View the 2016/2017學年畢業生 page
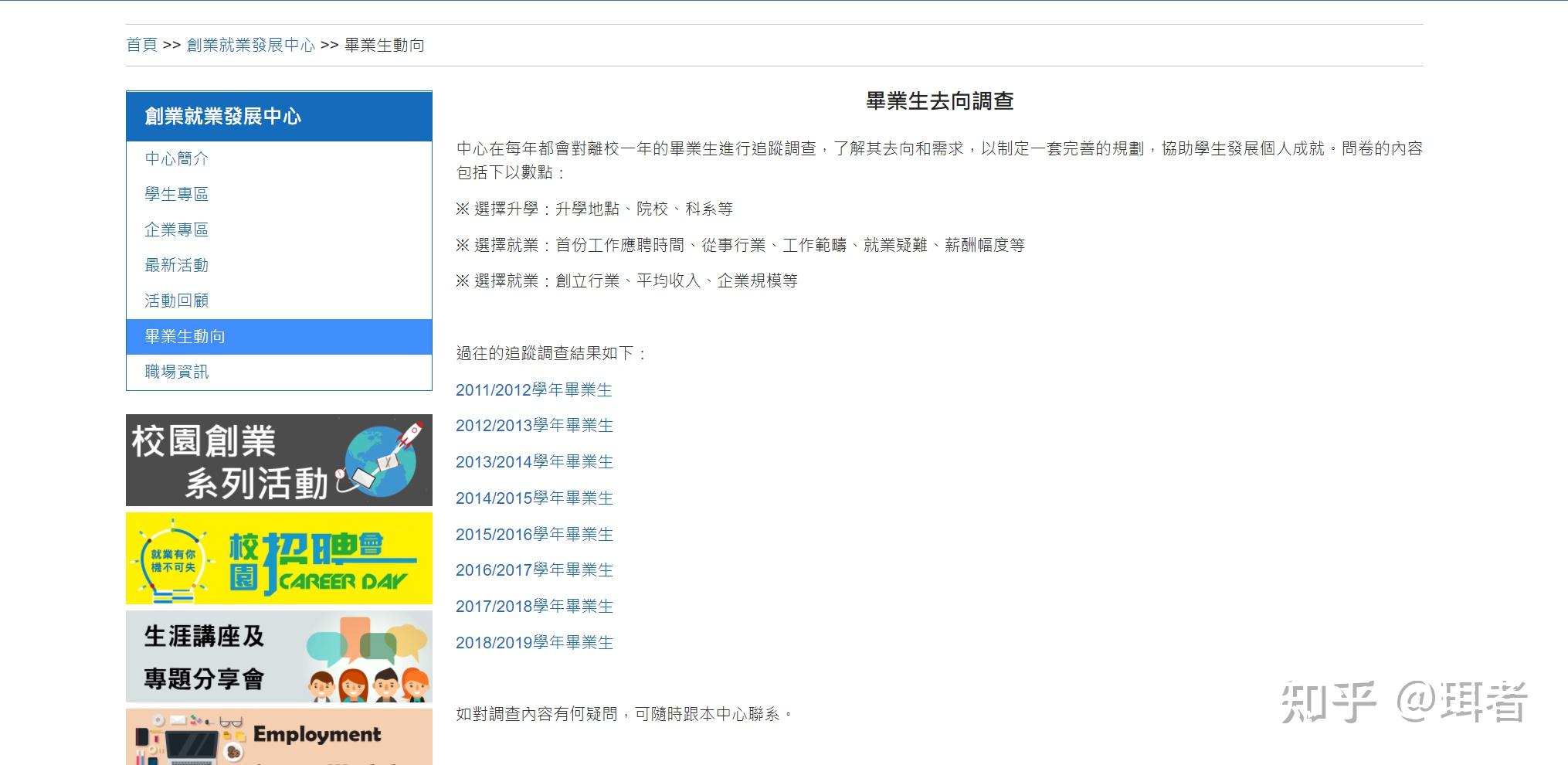The image size is (1568, 765). coord(535,569)
